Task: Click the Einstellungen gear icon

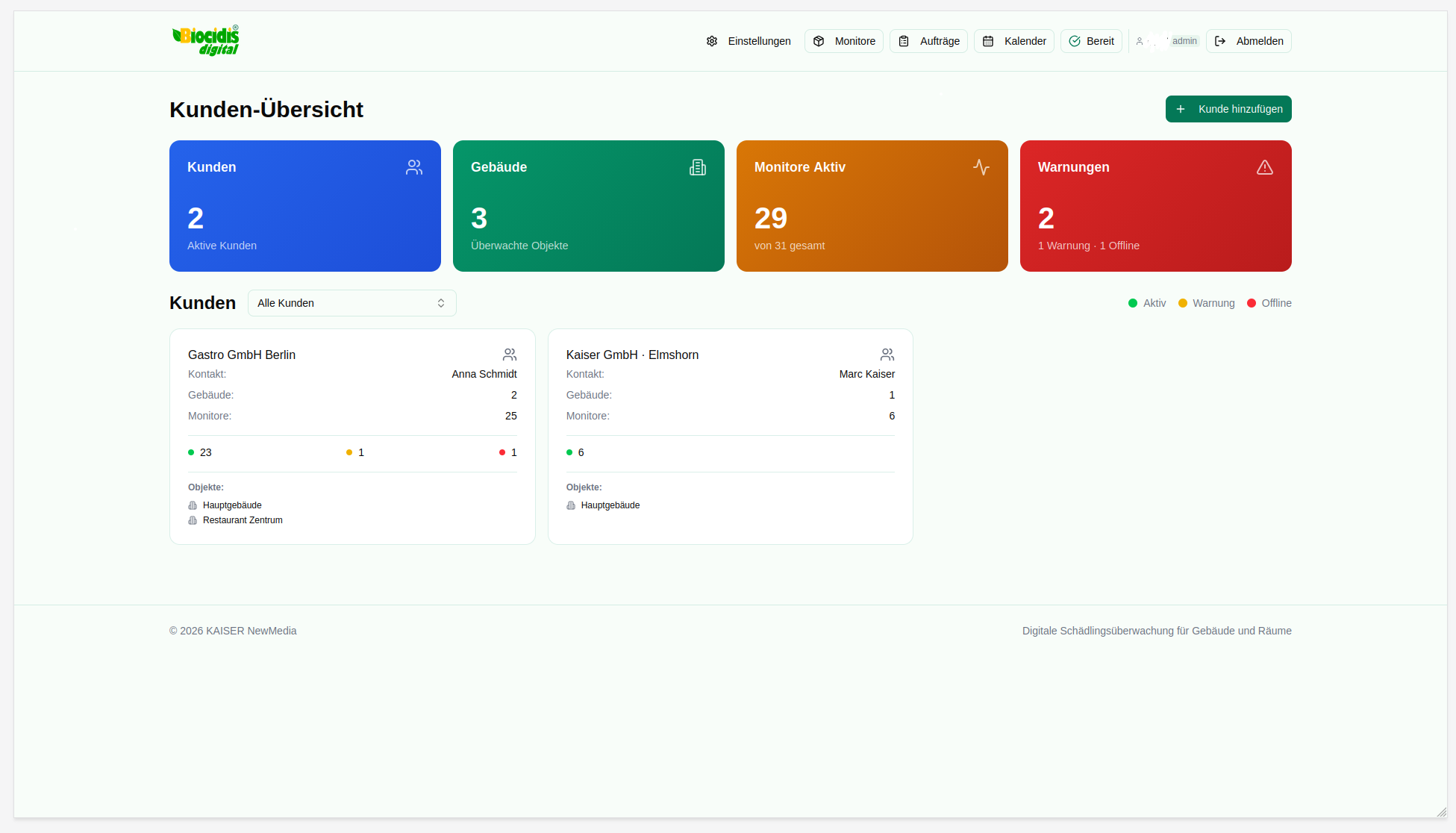Action: 712,41
